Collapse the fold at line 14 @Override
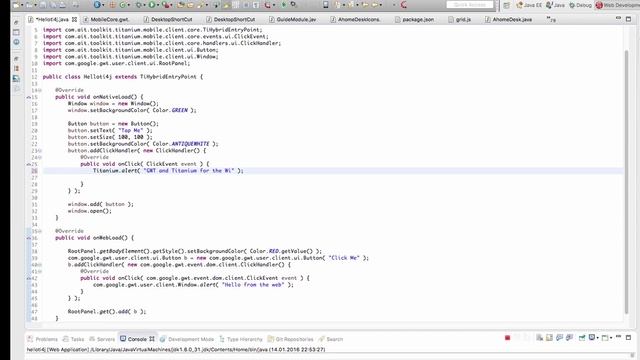This screenshot has width=640, height=360. [40, 90]
